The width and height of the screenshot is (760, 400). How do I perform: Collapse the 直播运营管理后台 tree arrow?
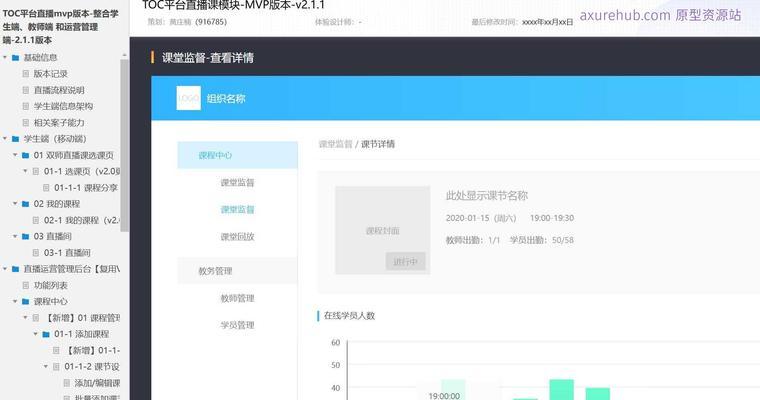(5, 269)
